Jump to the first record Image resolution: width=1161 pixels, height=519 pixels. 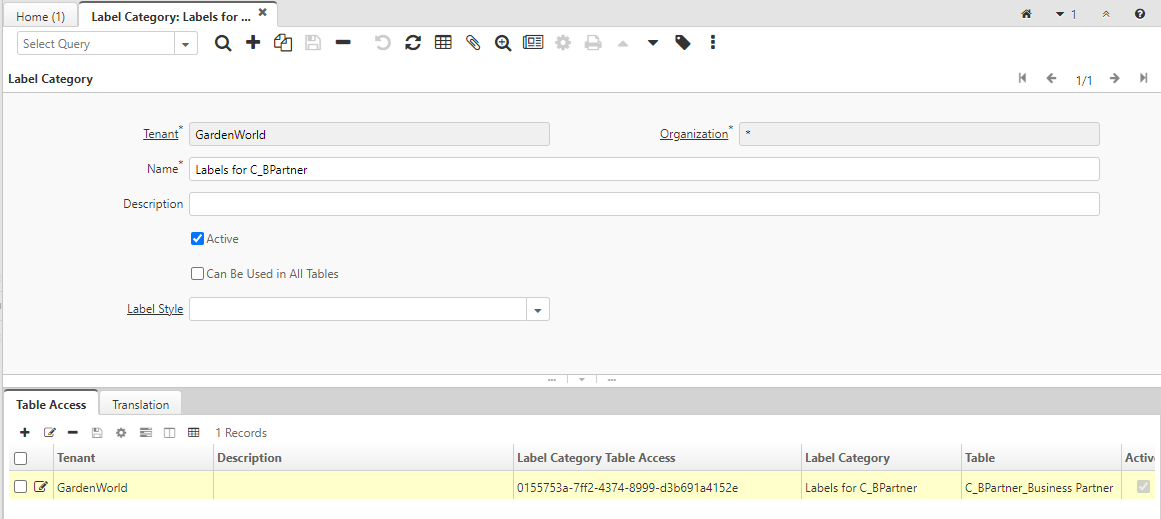(x=1023, y=78)
